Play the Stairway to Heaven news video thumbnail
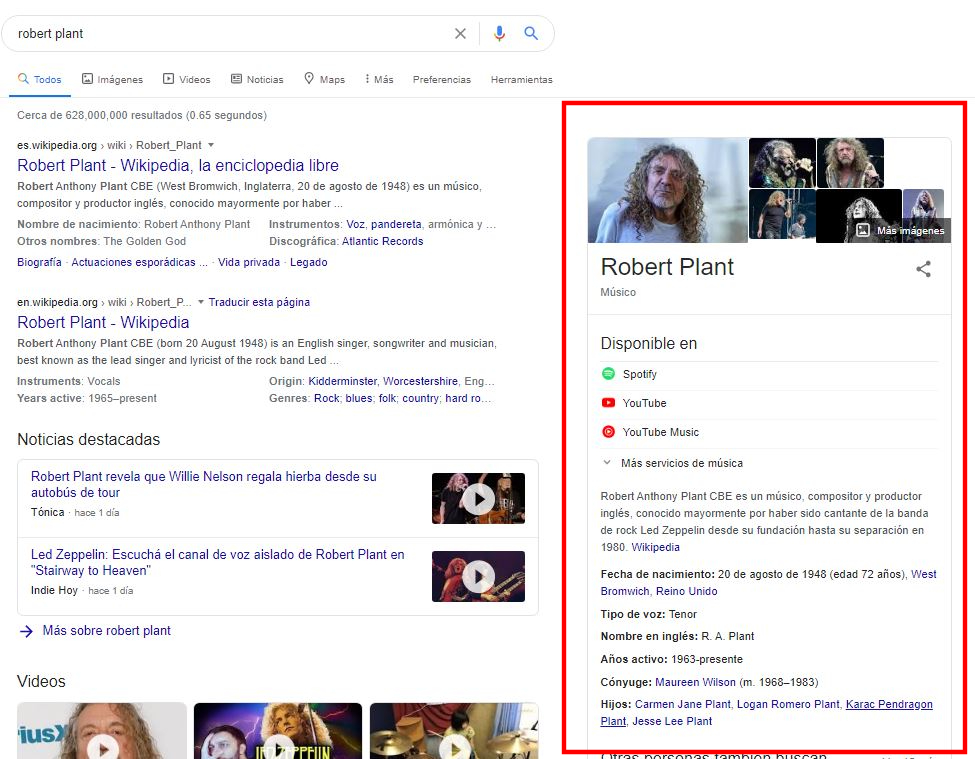 [x=478, y=576]
